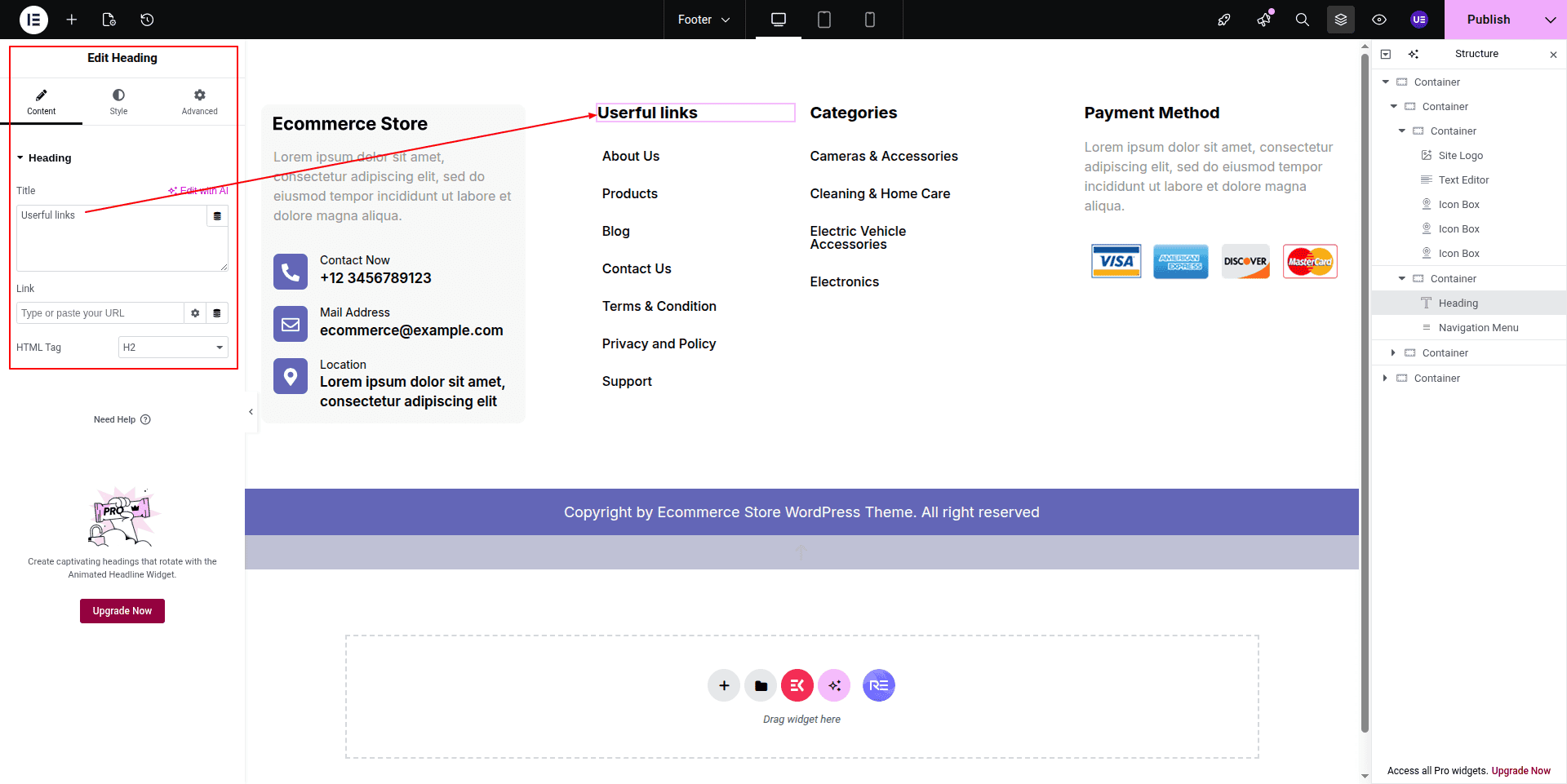
Task: Select Navigation Menu in Structure tree
Action: [x=1478, y=328]
